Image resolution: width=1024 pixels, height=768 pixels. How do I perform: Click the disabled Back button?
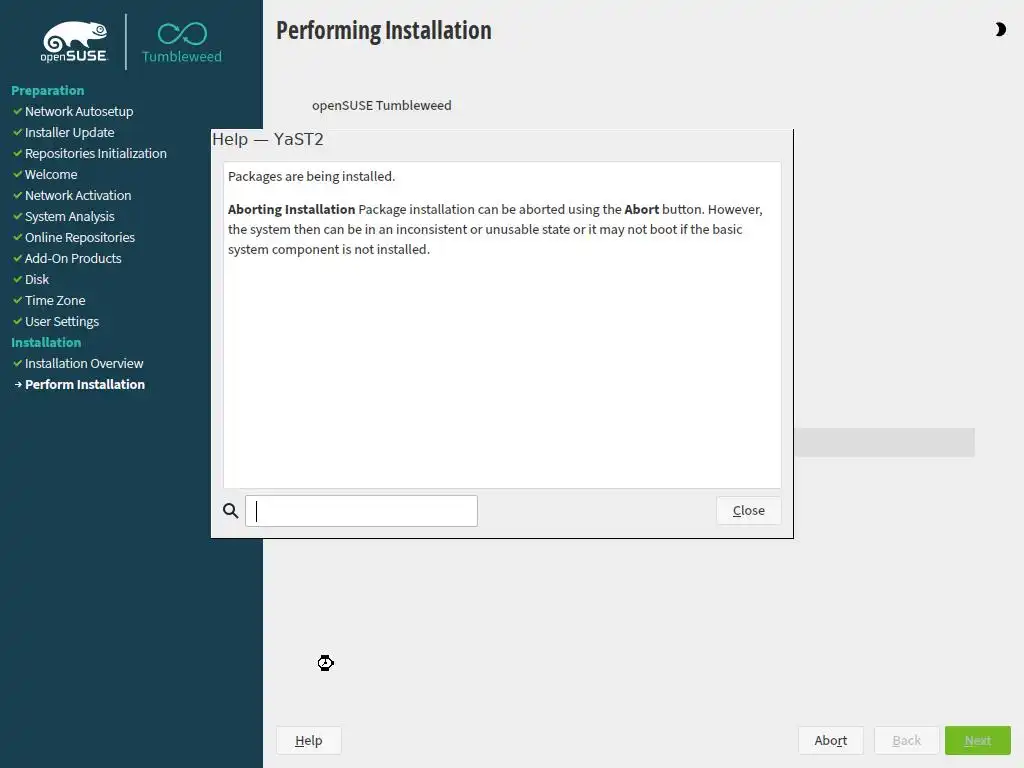[x=906, y=741]
